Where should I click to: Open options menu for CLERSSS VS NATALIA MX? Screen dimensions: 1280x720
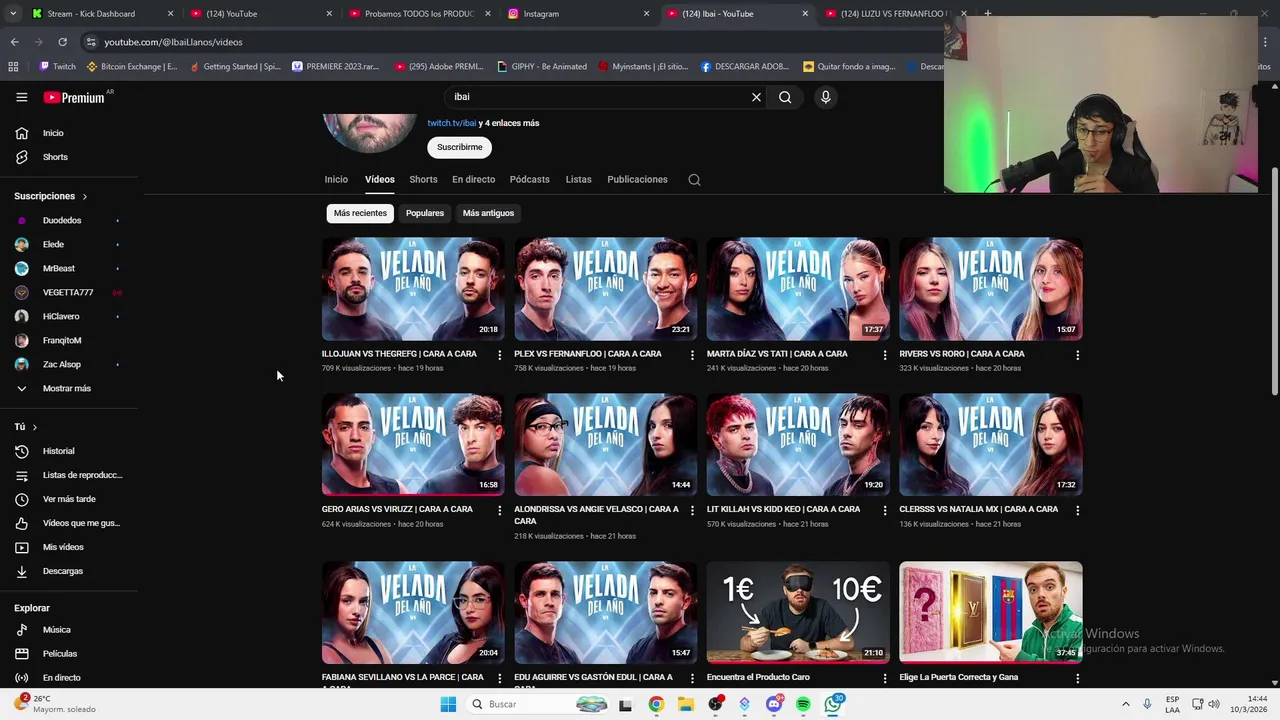[x=1077, y=510]
